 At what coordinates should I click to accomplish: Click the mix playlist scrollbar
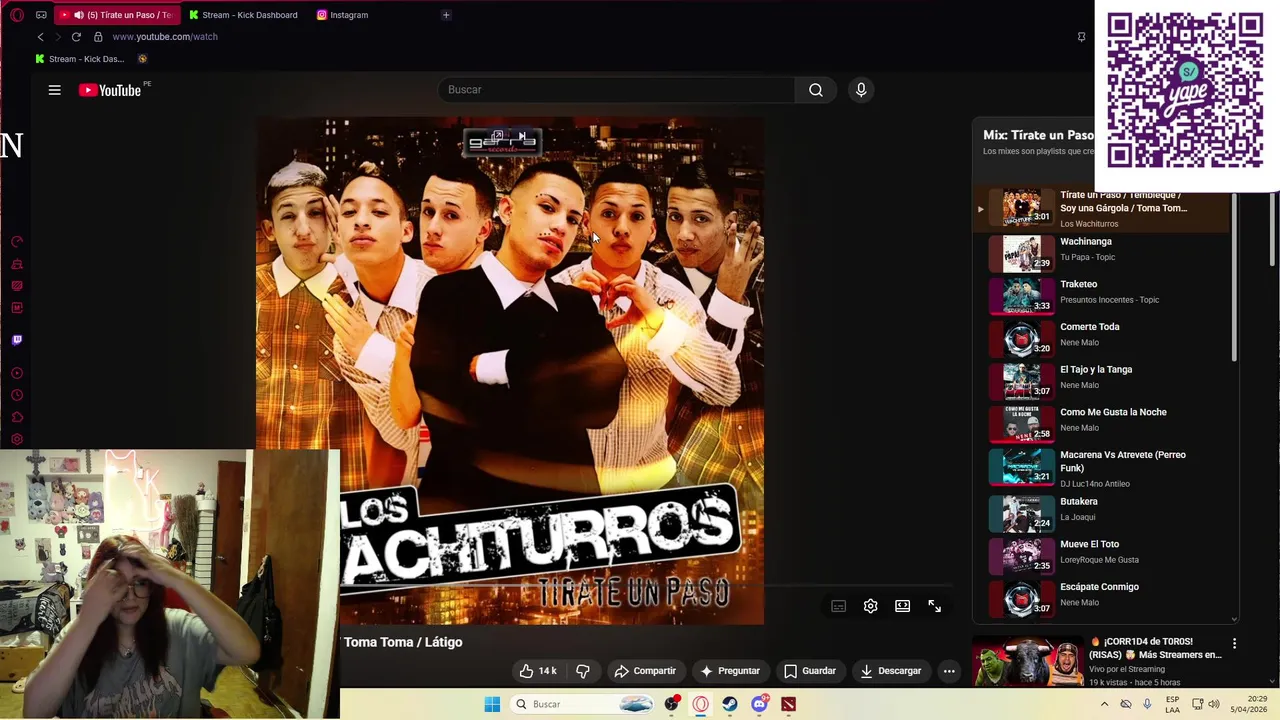tap(1234, 278)
